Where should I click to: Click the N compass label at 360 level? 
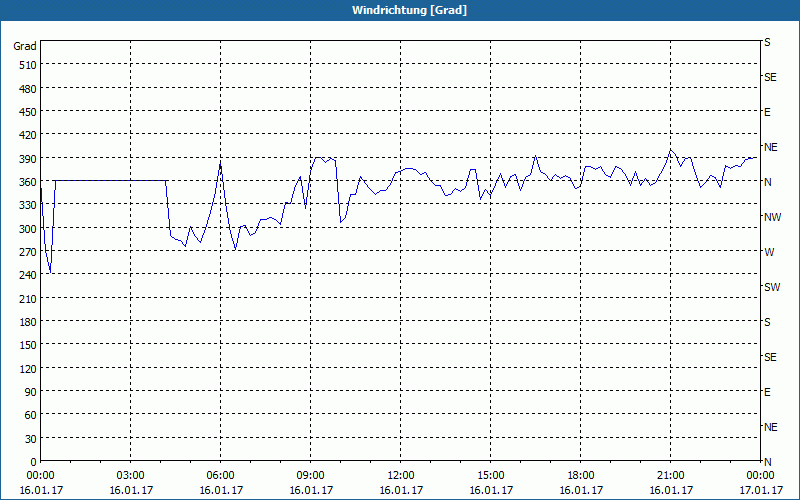768,182
